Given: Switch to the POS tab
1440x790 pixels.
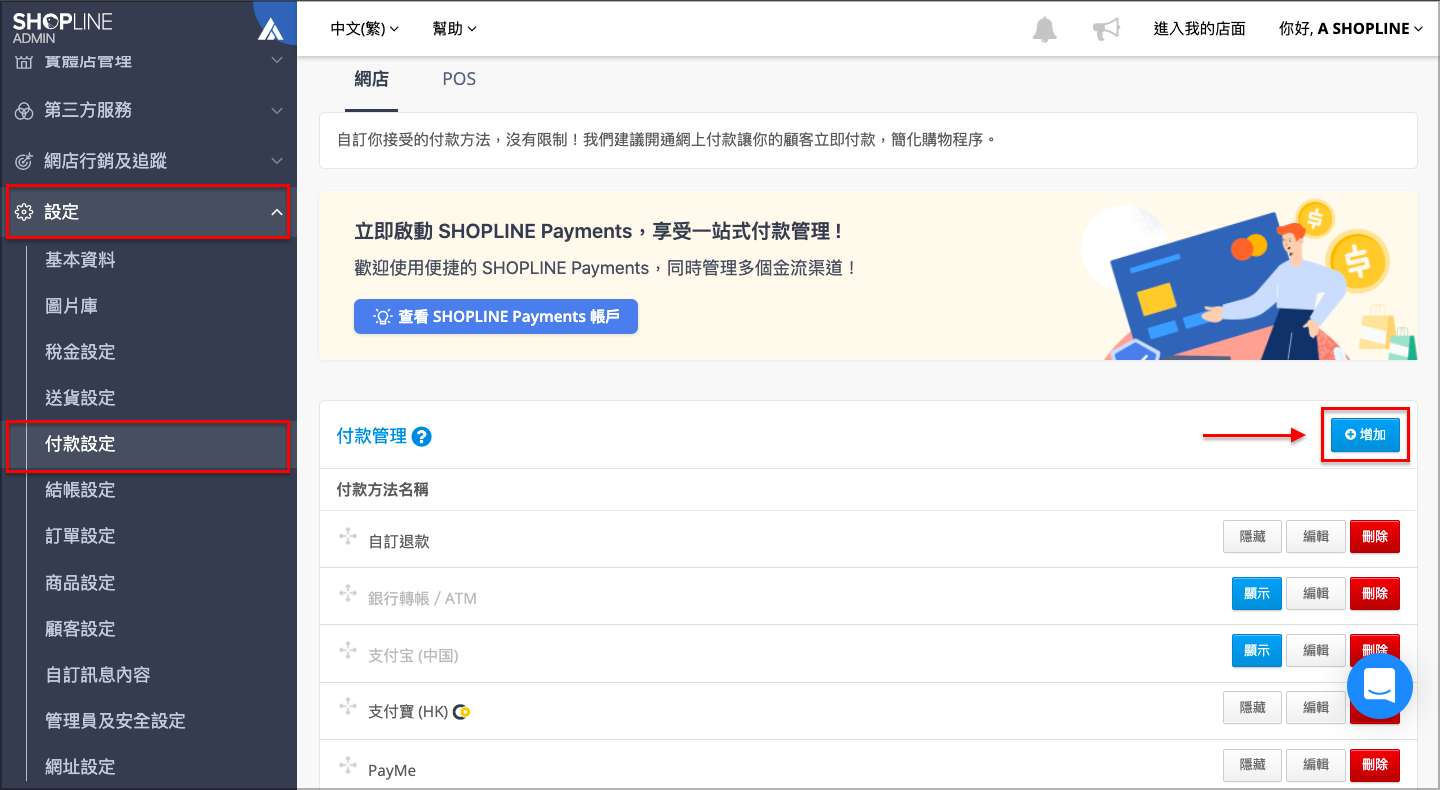Looking at the screenshot, I should click(x=459, y=79).
